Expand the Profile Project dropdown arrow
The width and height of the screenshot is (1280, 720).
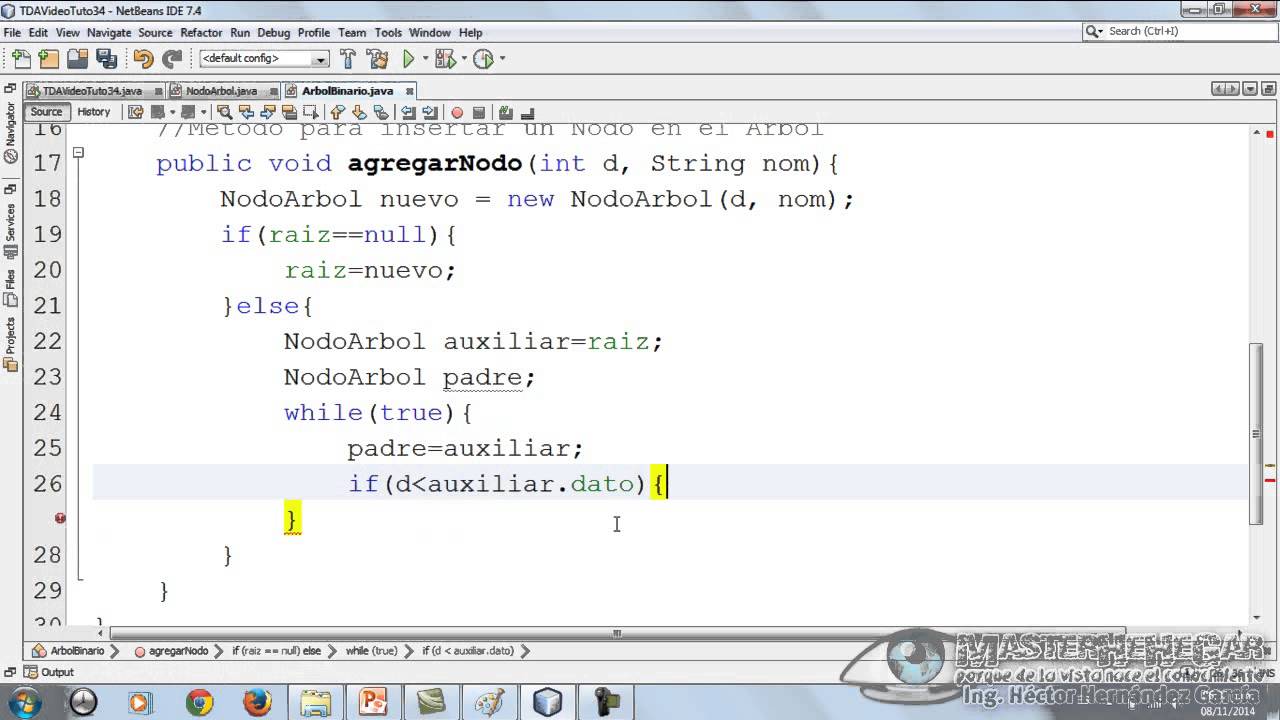click(x=501, y=59)
